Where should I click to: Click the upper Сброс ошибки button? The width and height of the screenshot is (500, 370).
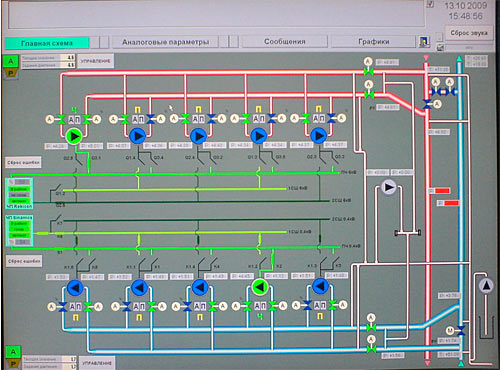[x=23, y=163]
